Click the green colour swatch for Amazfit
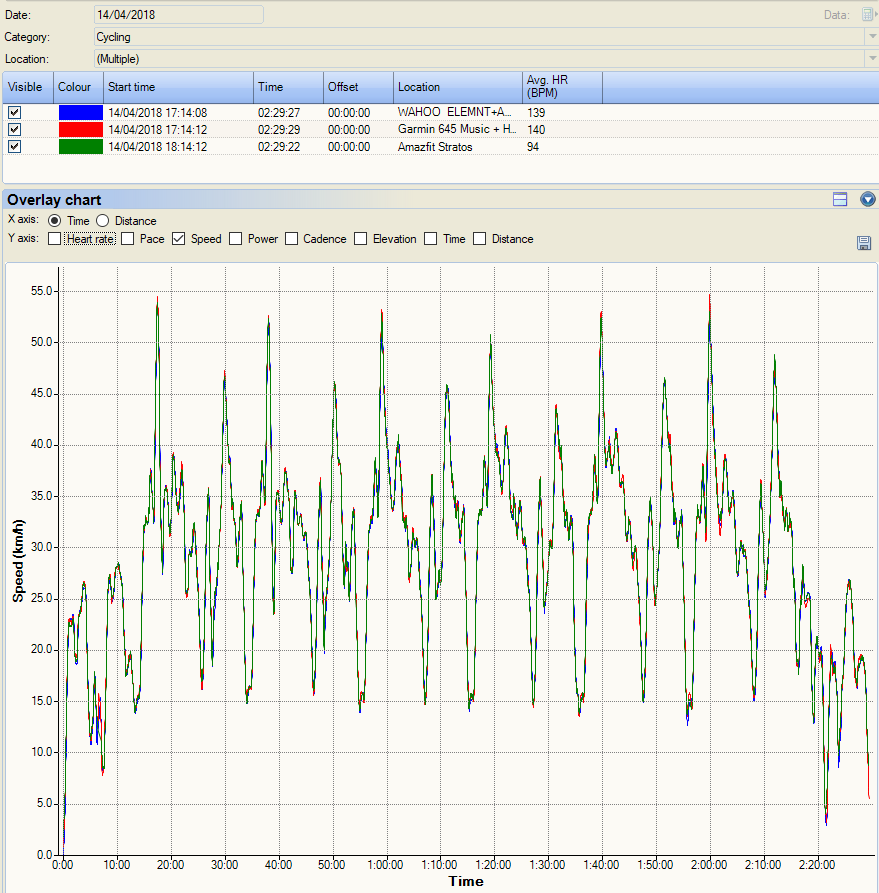This screenshot has width=879, height=893. (80, 147)
